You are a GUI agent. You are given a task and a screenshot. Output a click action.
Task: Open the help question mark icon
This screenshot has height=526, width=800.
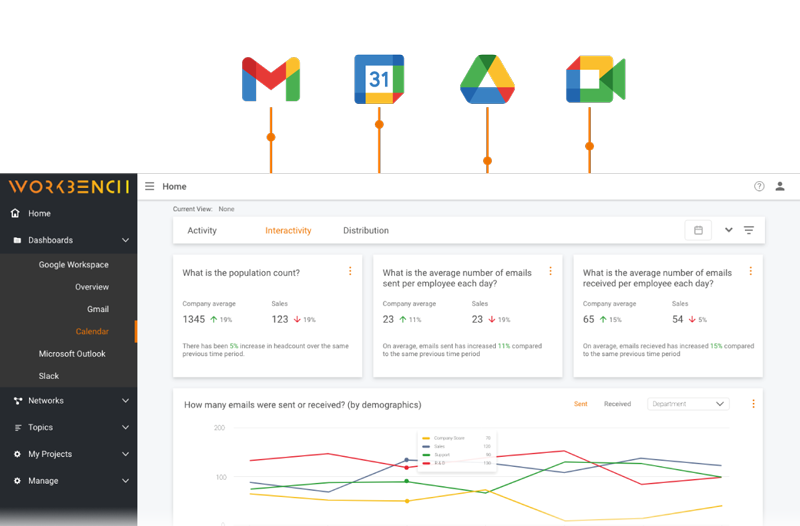point(759,186)
